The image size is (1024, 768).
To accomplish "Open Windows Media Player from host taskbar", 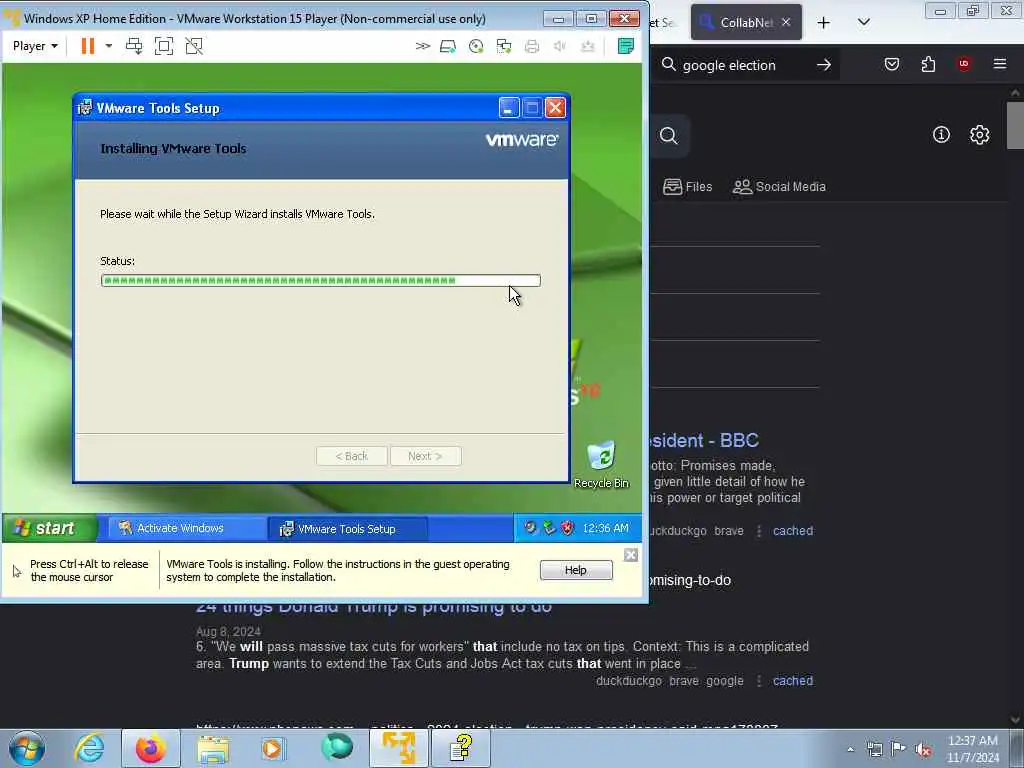I will tap(274, 748).
